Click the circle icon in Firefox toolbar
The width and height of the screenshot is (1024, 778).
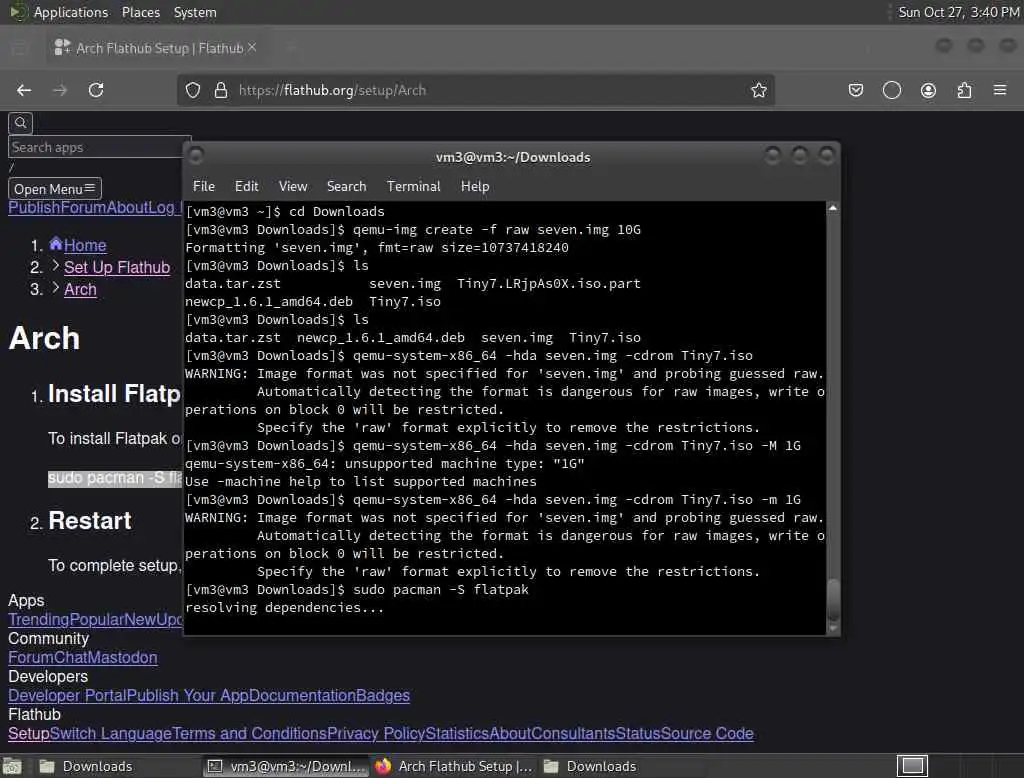pyautogui.click(x=891, y=90)
